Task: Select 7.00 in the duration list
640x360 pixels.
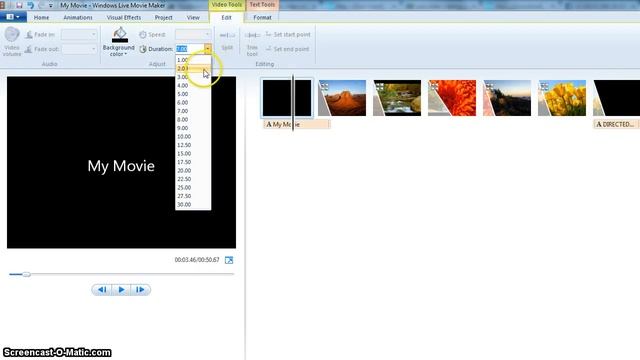Action: 193,111
